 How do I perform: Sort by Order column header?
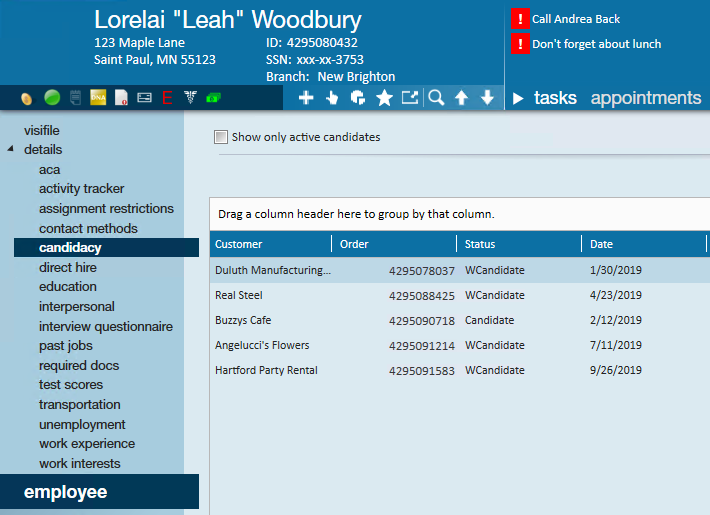click(394, 244)
